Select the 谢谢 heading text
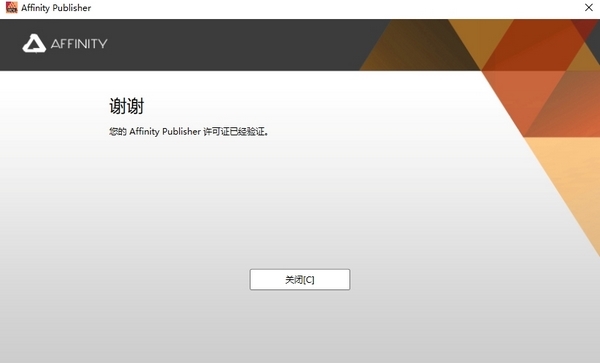The width and height of the screenshot is (600, 363). tap(126, 106)
